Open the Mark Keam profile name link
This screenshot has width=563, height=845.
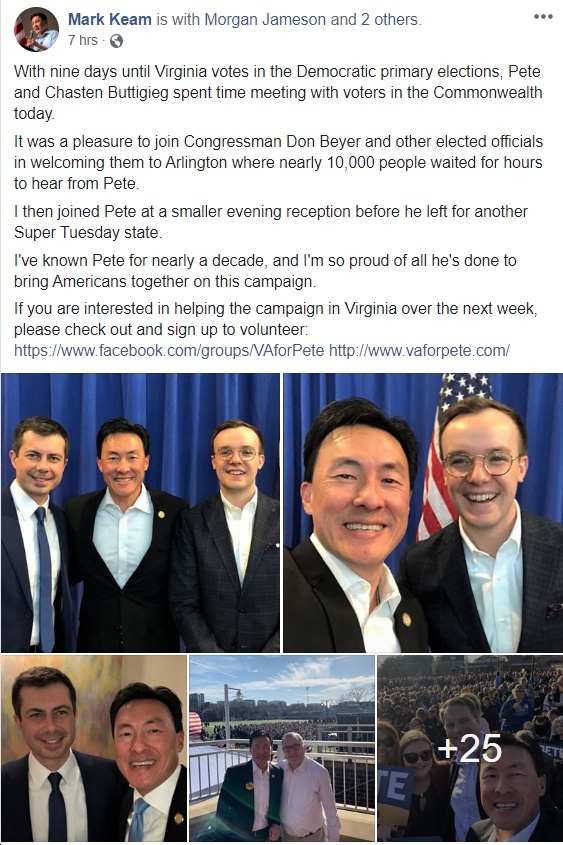pyautogui.click(x=109, y=19)
